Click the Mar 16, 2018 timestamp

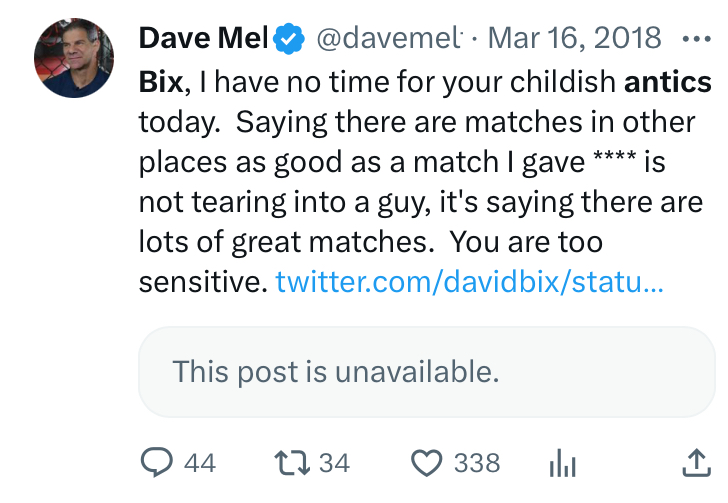pos(574,38)
